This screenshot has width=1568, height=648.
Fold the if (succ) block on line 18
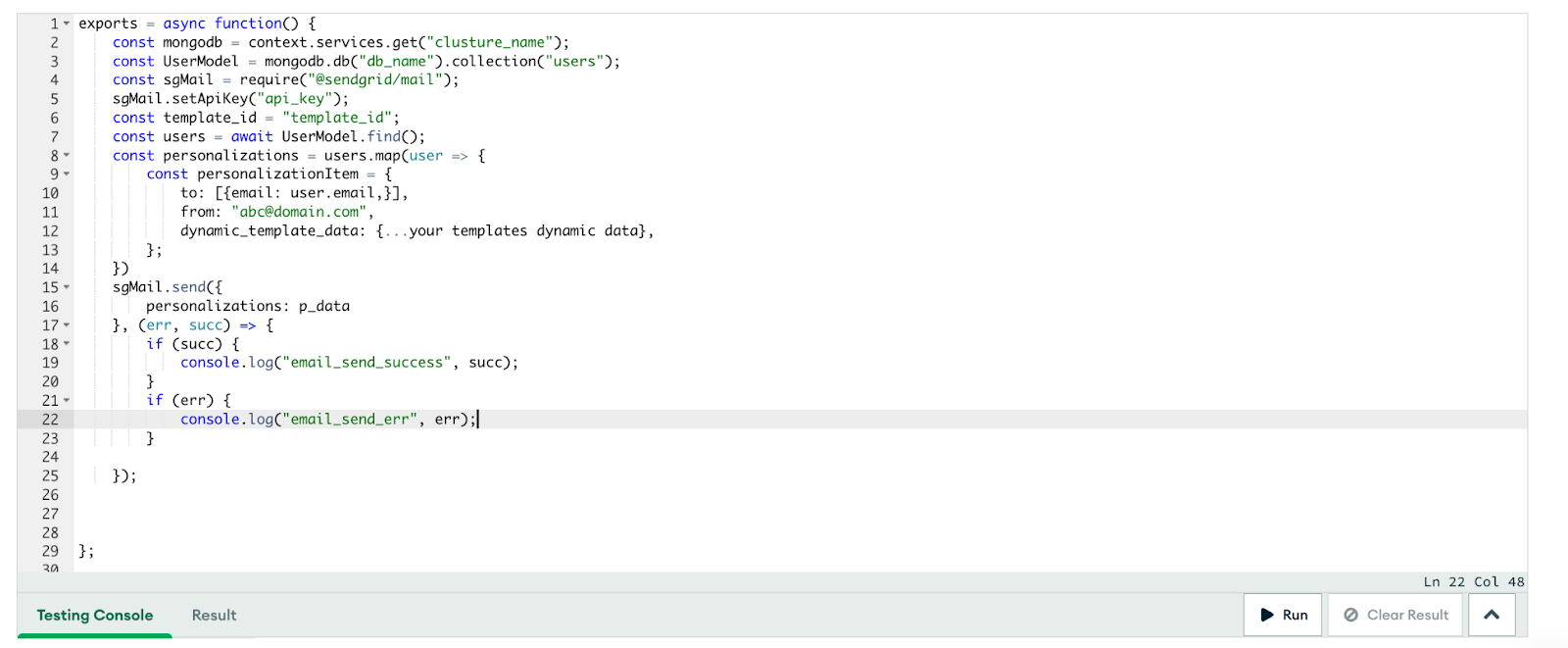point(67,344)
